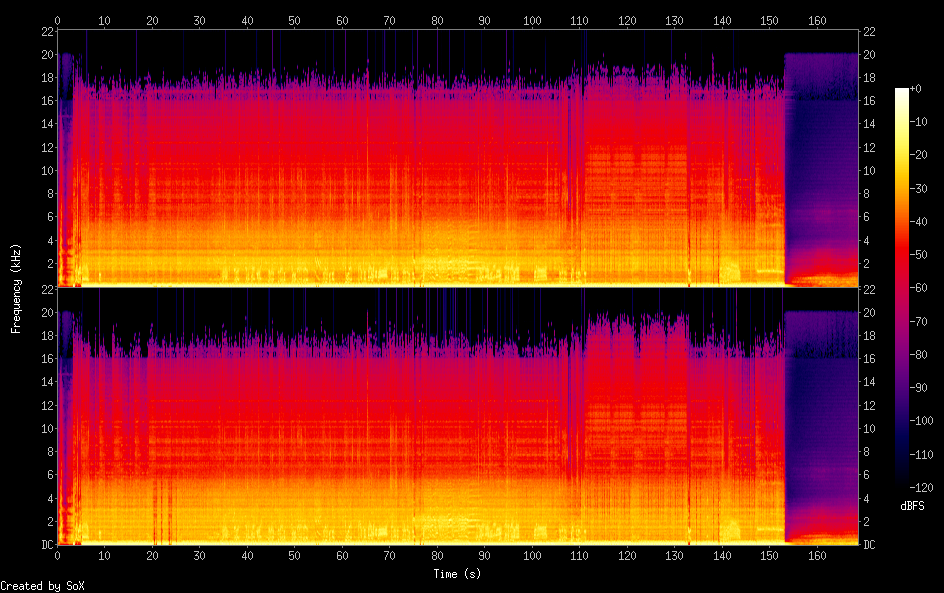
Task: Click the upper channel's left '20' kHz tick
Action: click(48, 54)
